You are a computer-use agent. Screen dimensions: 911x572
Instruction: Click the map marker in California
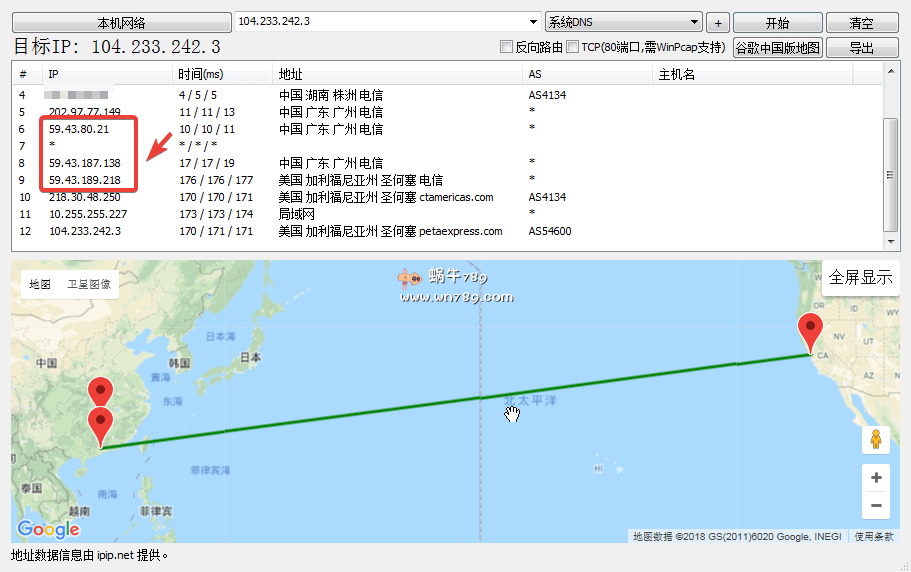point(809,331)
